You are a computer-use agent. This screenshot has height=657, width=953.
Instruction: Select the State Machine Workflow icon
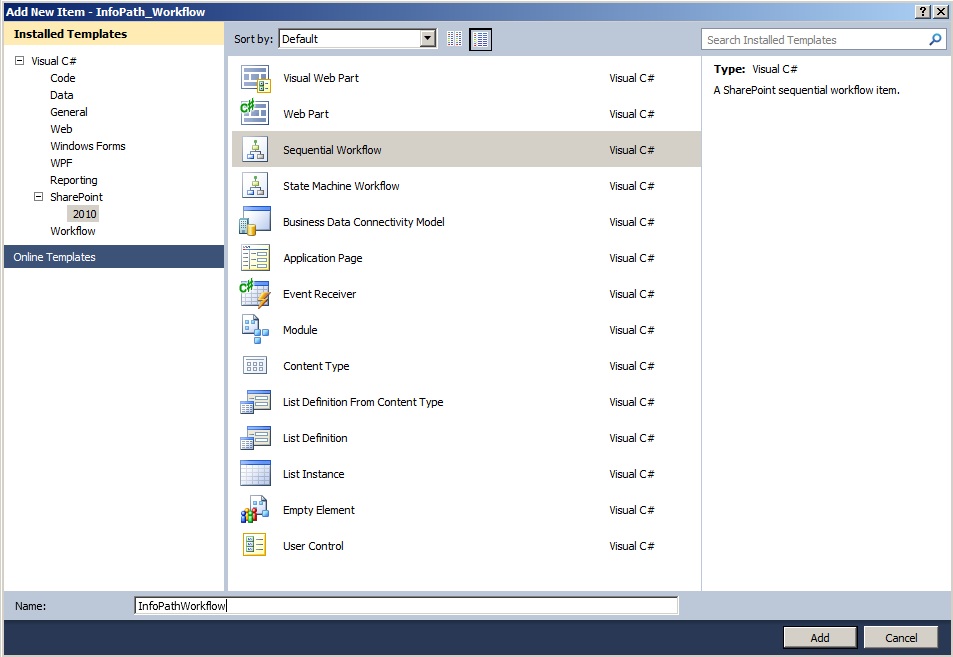pyautogui.click(x=255, y=185)
